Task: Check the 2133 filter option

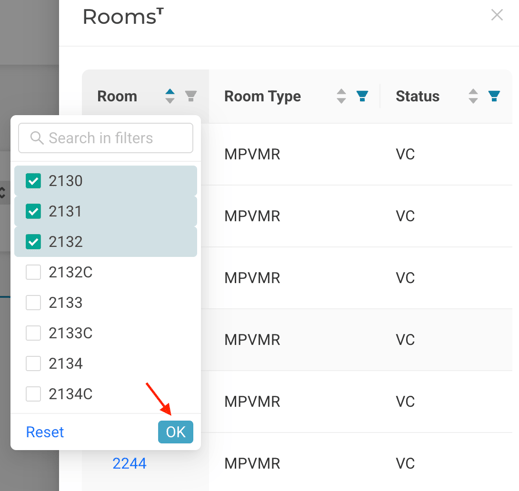Action: pos(33,303)
